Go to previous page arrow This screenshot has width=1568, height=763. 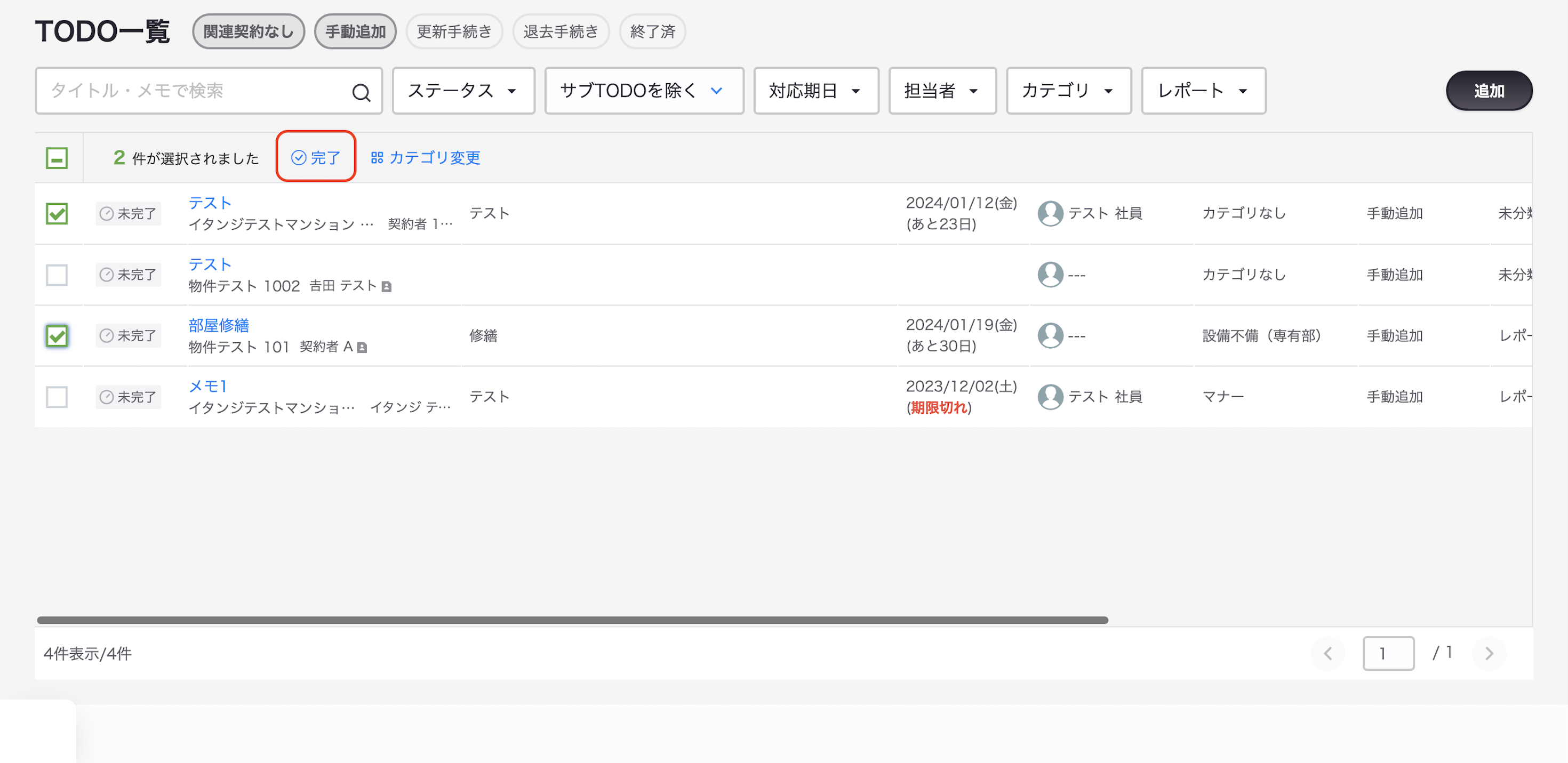(1328, 654)
